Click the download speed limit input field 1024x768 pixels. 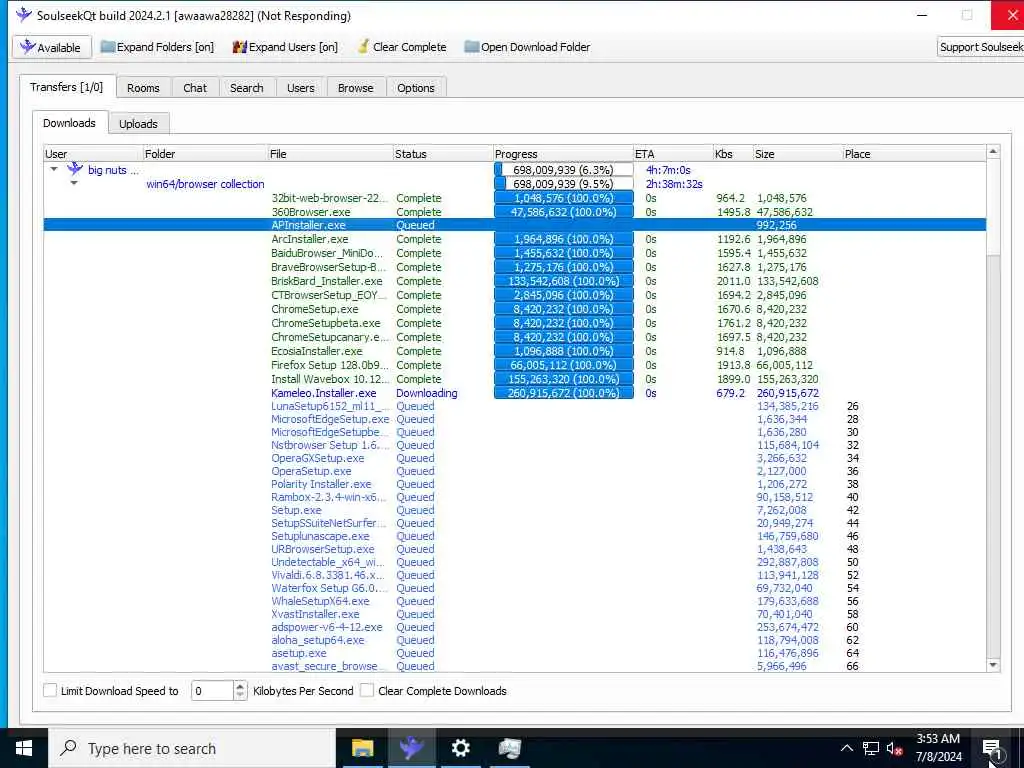coord(212,690)
